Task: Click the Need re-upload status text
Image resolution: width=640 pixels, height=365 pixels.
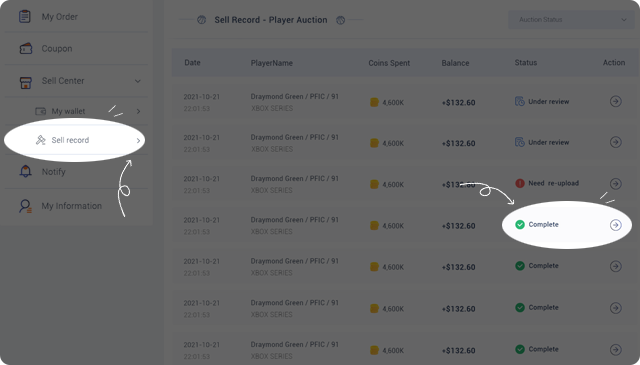Action: 553,183
